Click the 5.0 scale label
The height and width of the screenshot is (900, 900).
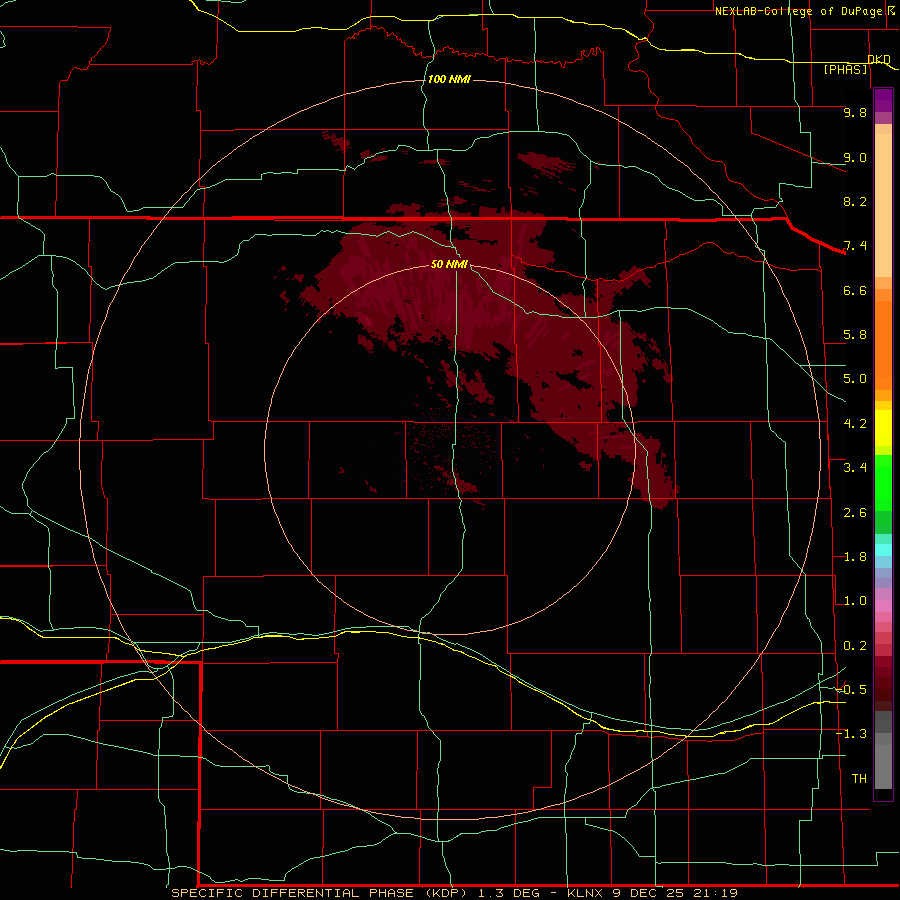click(x=855, y=379)
